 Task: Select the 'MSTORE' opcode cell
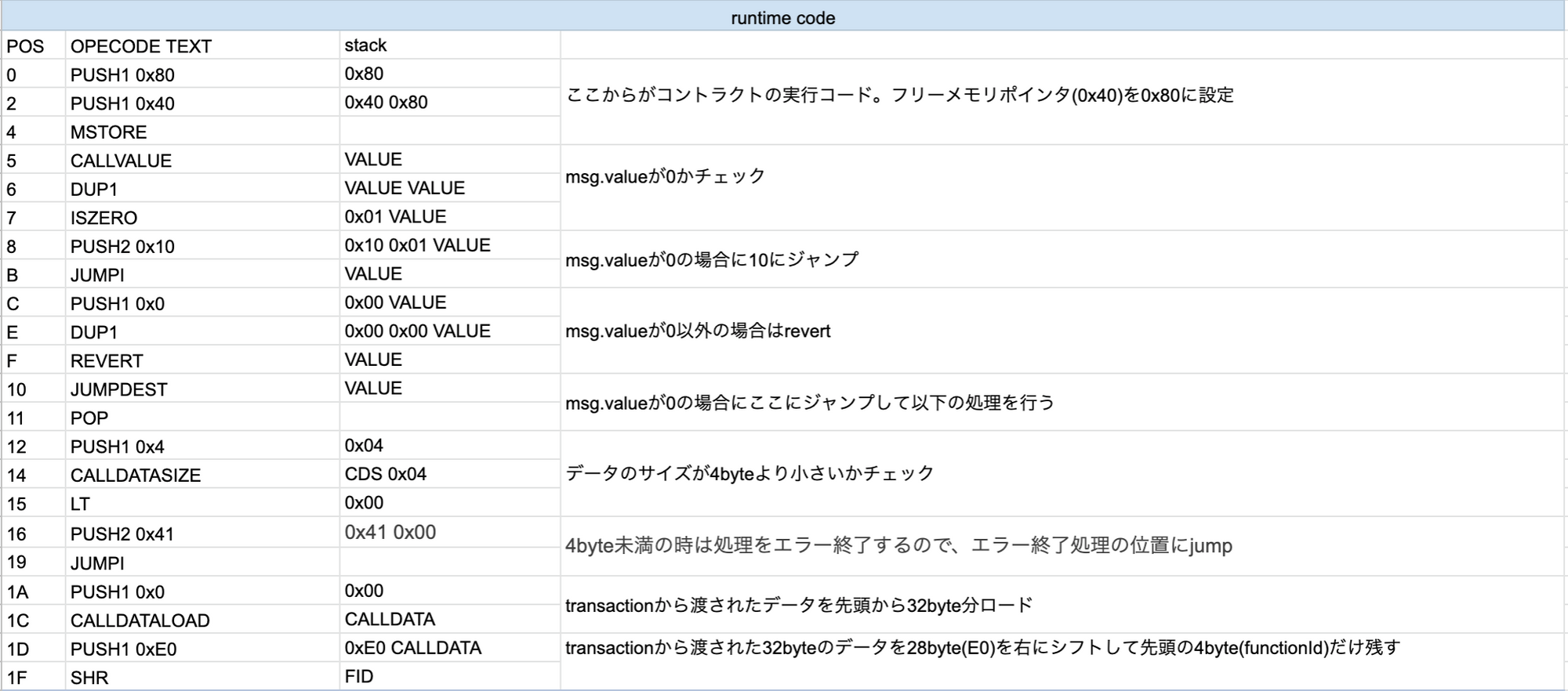click(203, 132)
